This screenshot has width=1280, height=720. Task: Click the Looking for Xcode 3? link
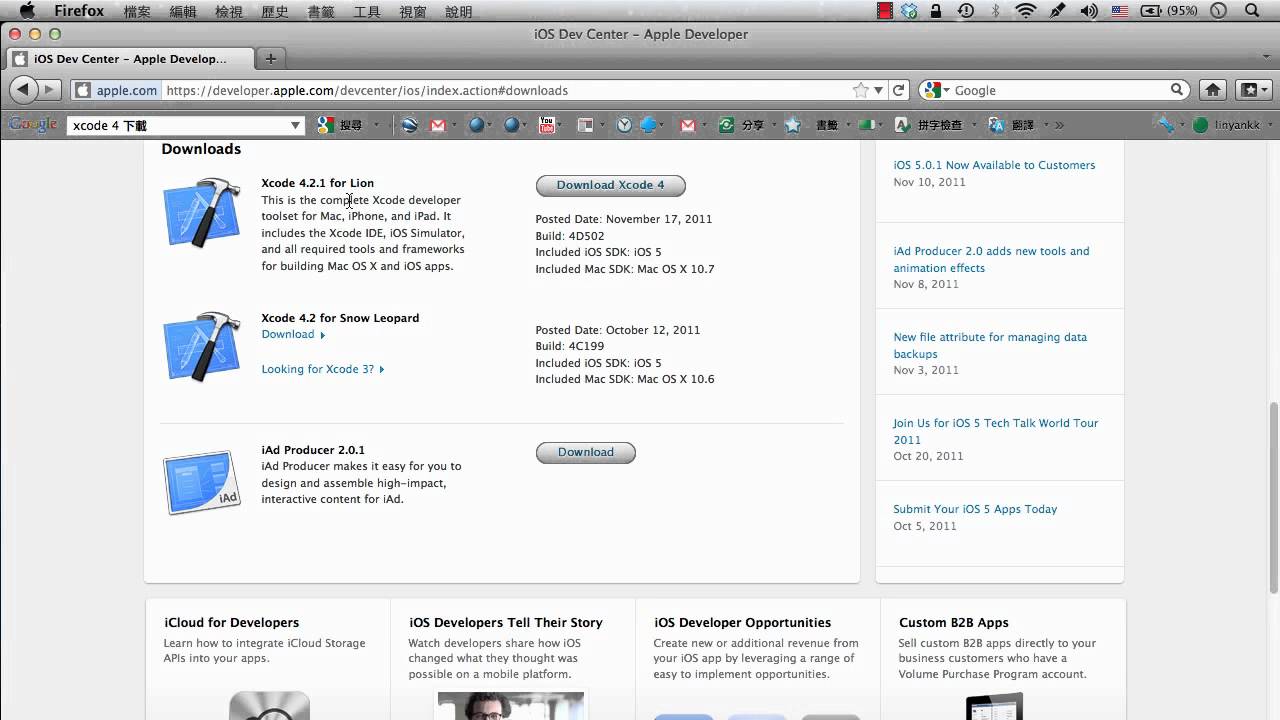click(x=322, y=369)
